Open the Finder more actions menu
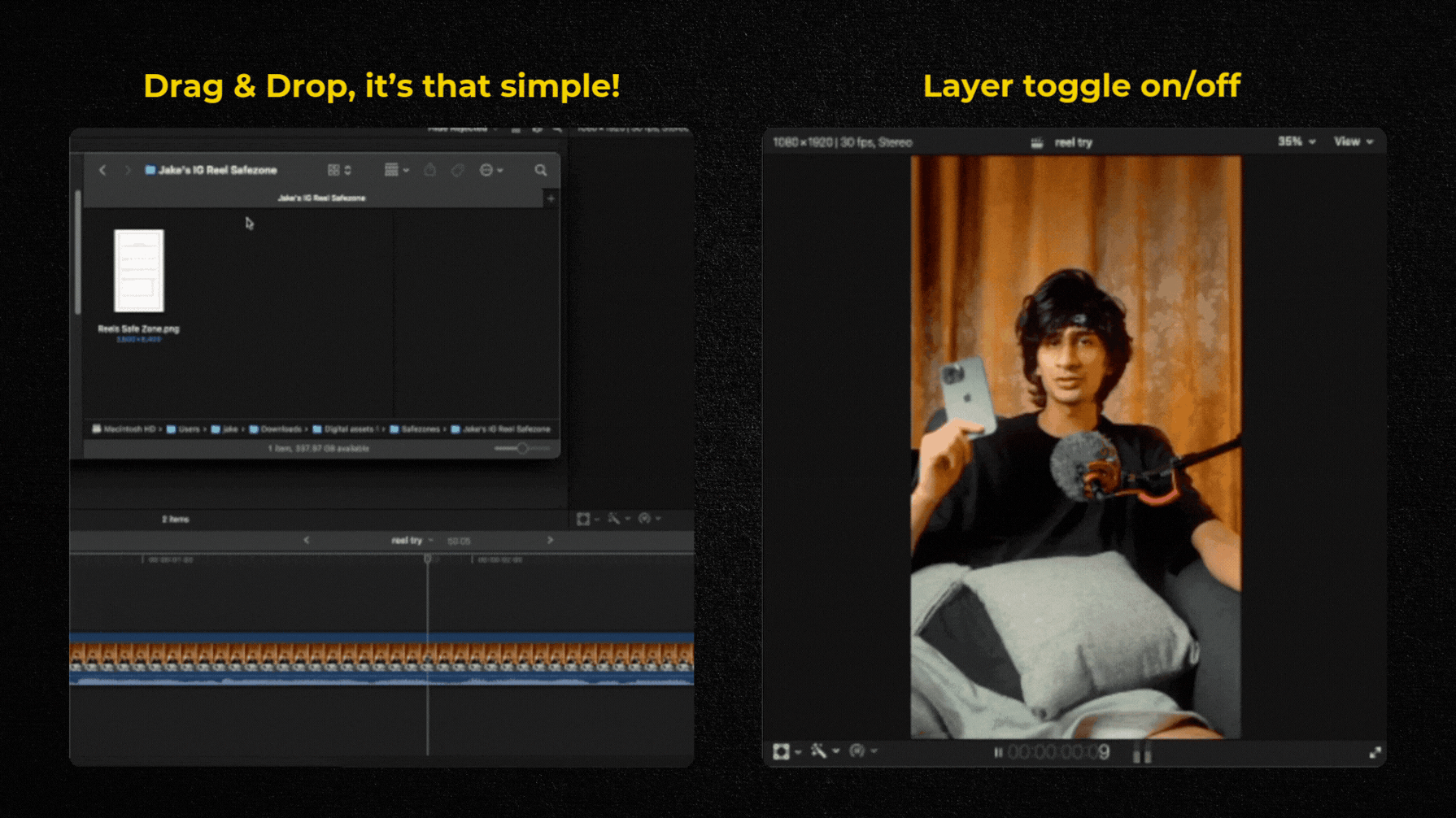The height and width of the screenshot is (818, 1456). click(x=490, y=170)
